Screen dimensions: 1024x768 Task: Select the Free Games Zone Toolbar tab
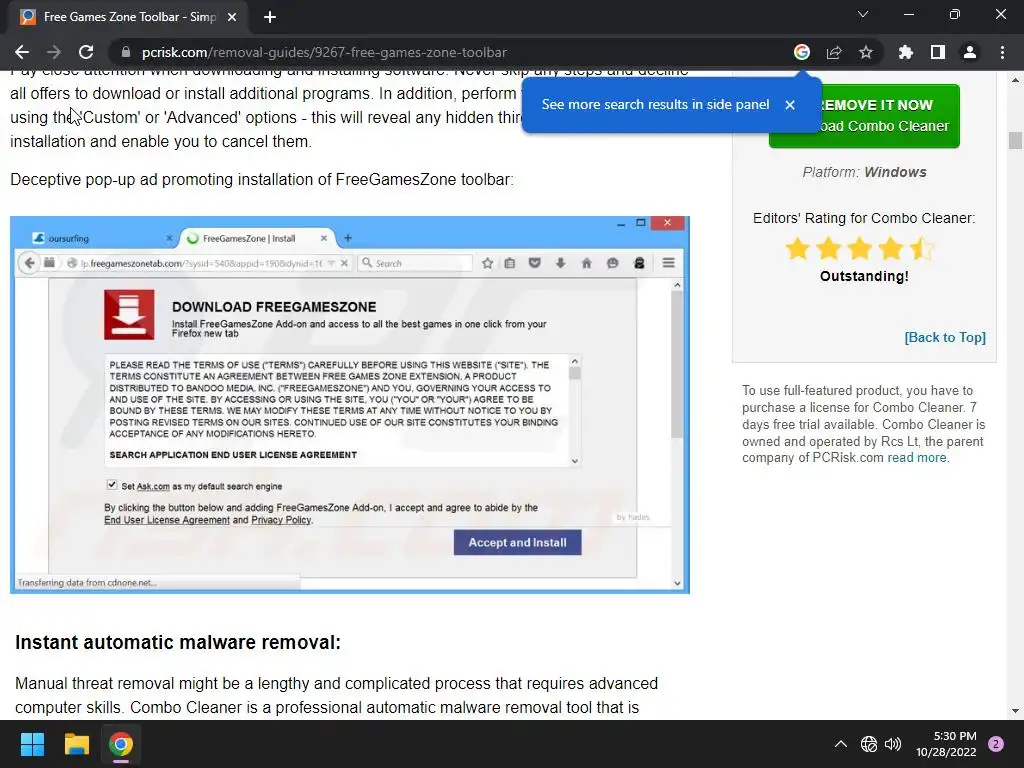pyautogui.click(x=128, y=17)
